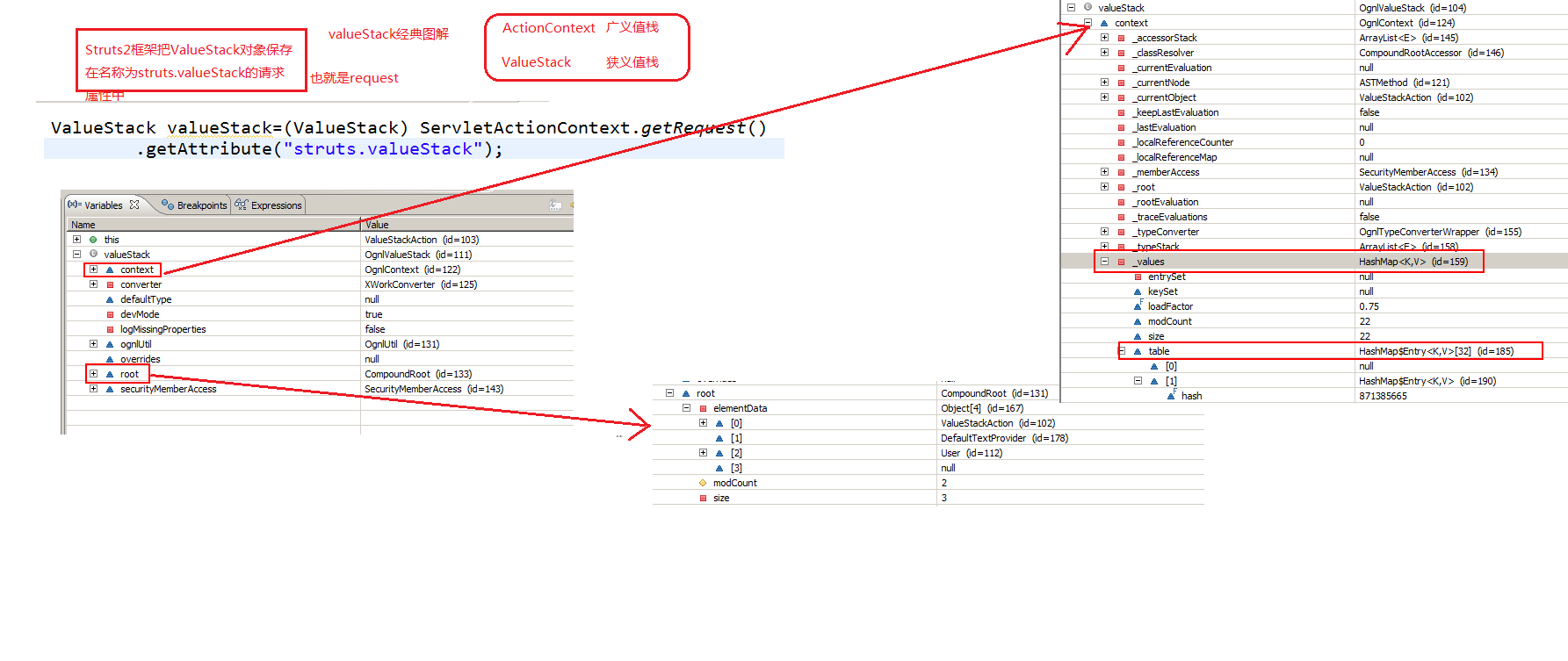This screenshot has height=661, width=1568.
Task: Select the _rootEvaluation row
Action: click(1314, 202)
